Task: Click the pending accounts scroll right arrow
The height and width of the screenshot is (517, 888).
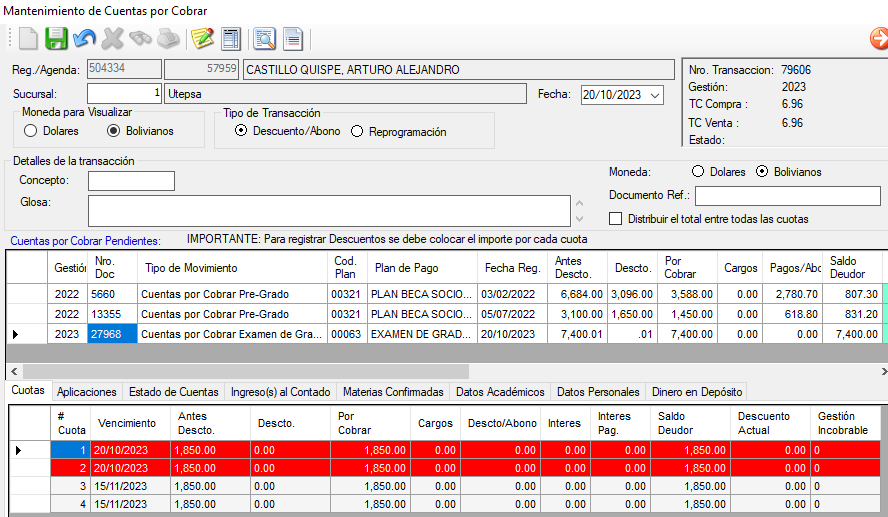Action: coord(884,371)
